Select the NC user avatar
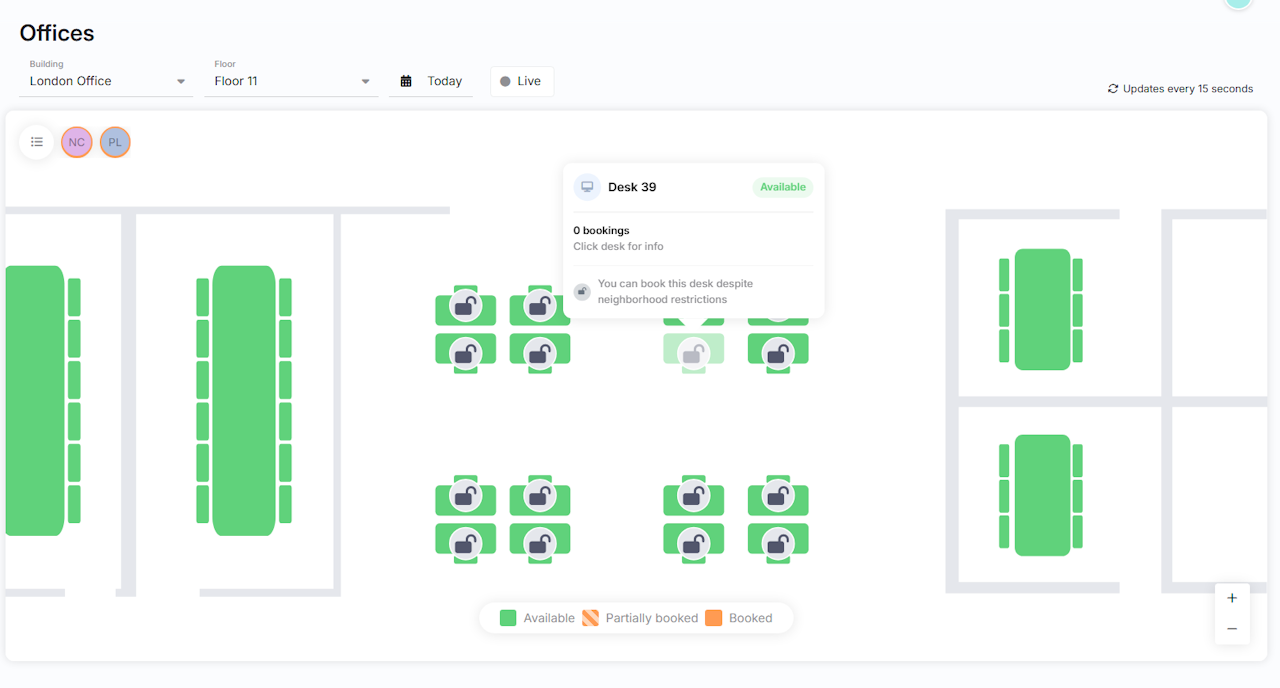 [77, 142]
